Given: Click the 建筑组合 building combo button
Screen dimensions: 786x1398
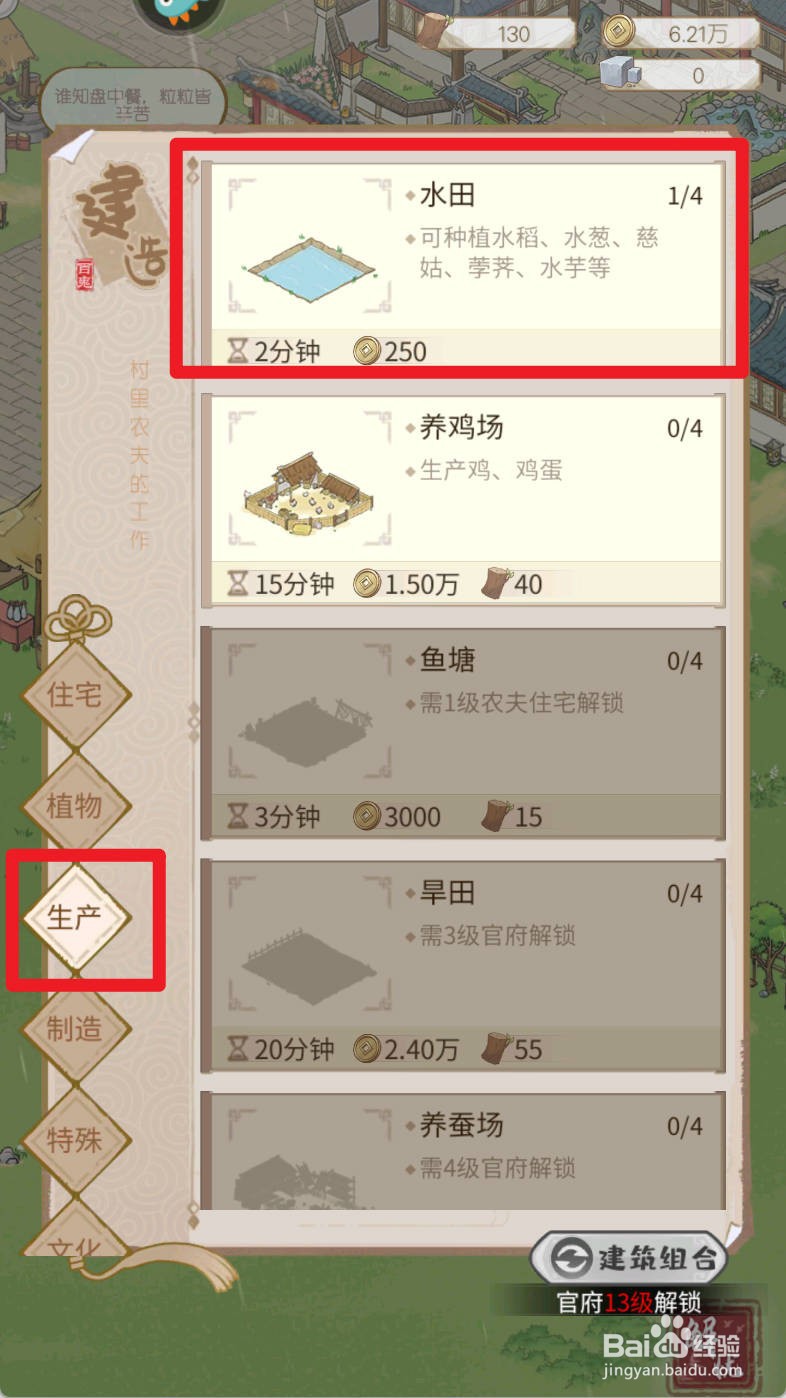Looking at the screenshot, I should tap(628, 1257).
